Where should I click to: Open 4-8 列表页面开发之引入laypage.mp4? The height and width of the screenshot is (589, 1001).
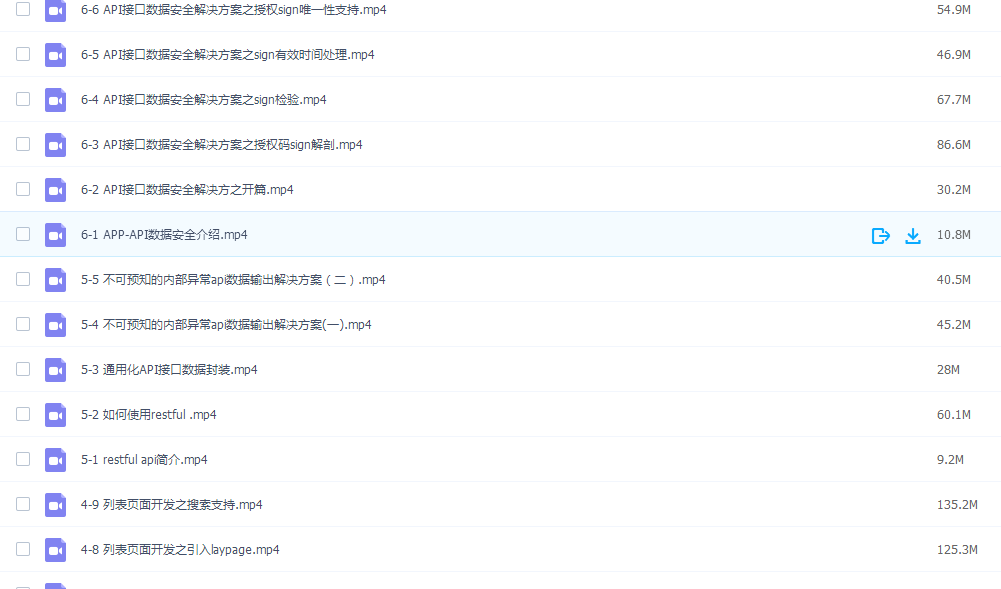pos(180,549)
